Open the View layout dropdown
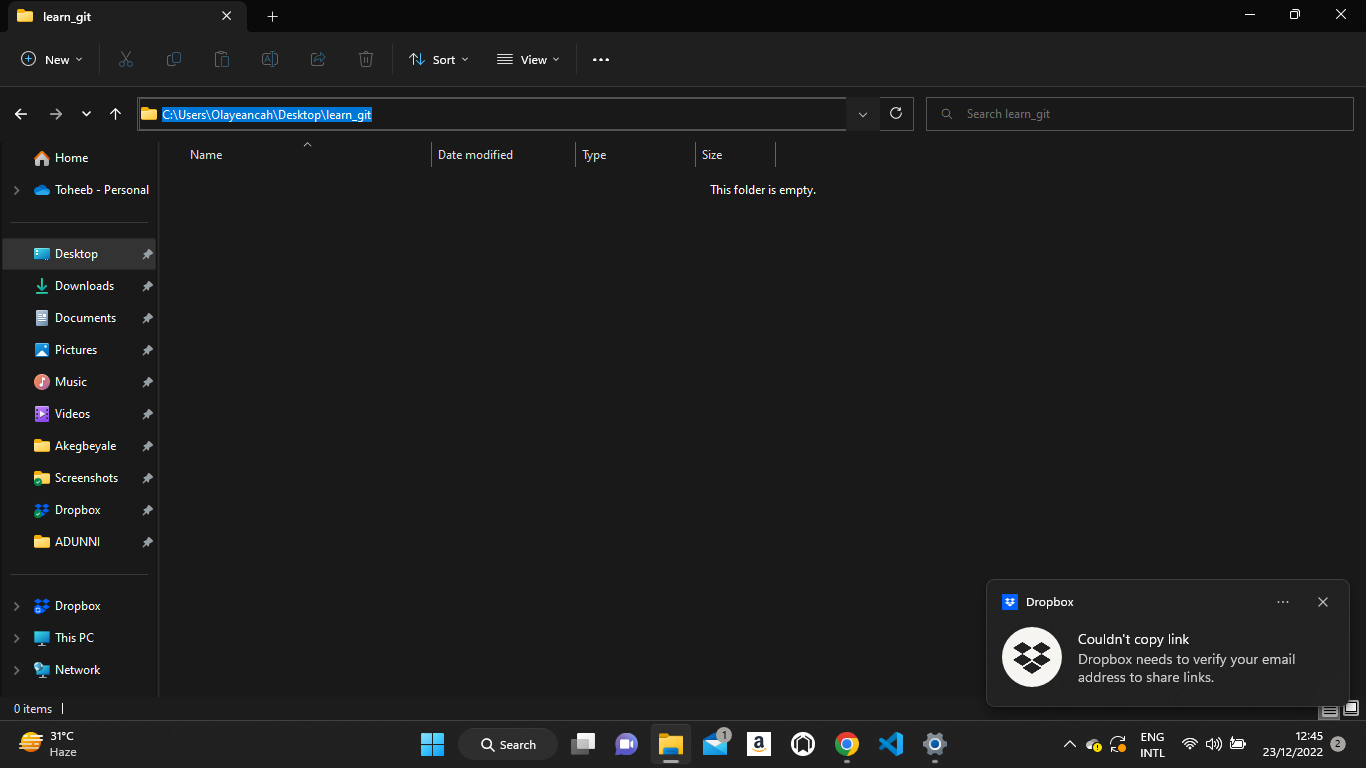Image resolution: width=1366 pixels, height=768 pixels. pos(529,60)
